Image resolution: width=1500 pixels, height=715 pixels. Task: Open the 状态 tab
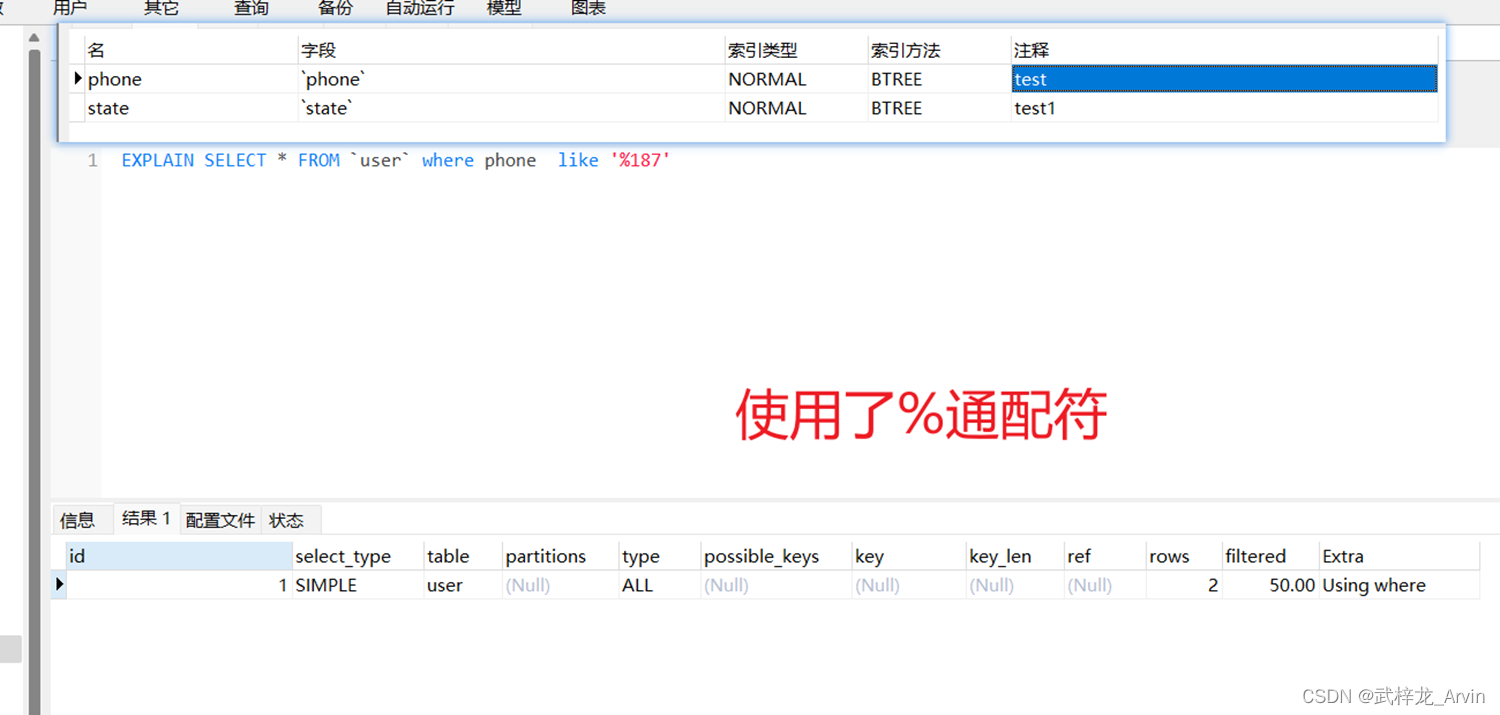coord(286,520)
